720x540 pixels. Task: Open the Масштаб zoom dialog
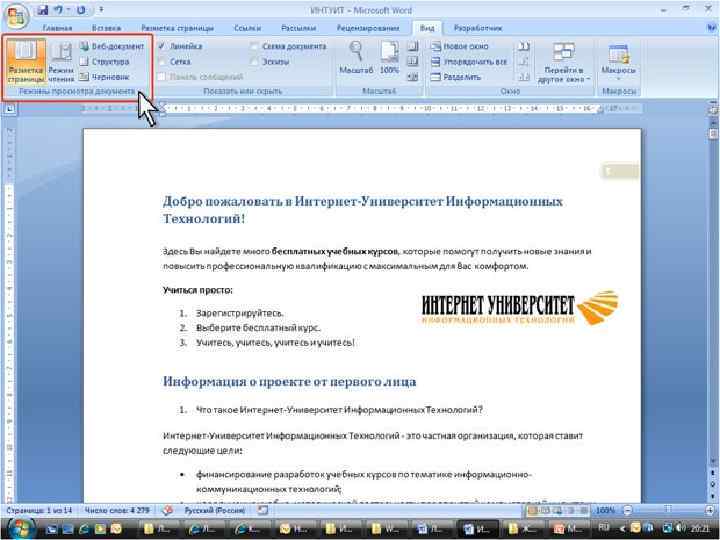click(356, 58)
